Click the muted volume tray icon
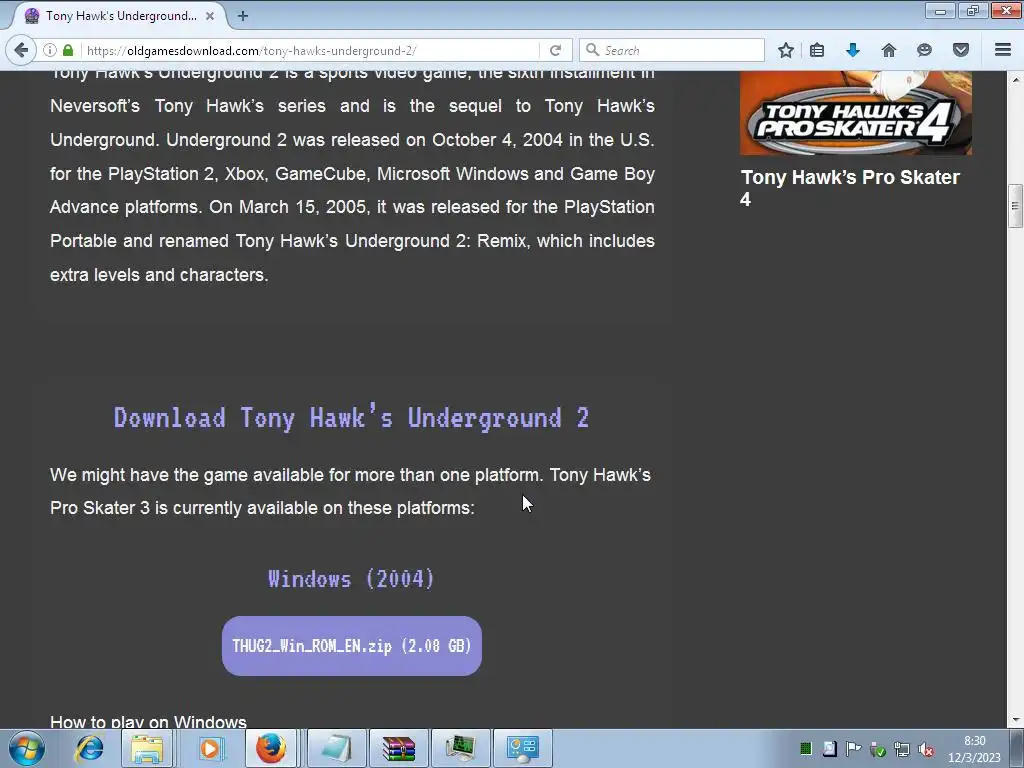The height and width of the screenshot is (768, 1024). tap(925, 749)
